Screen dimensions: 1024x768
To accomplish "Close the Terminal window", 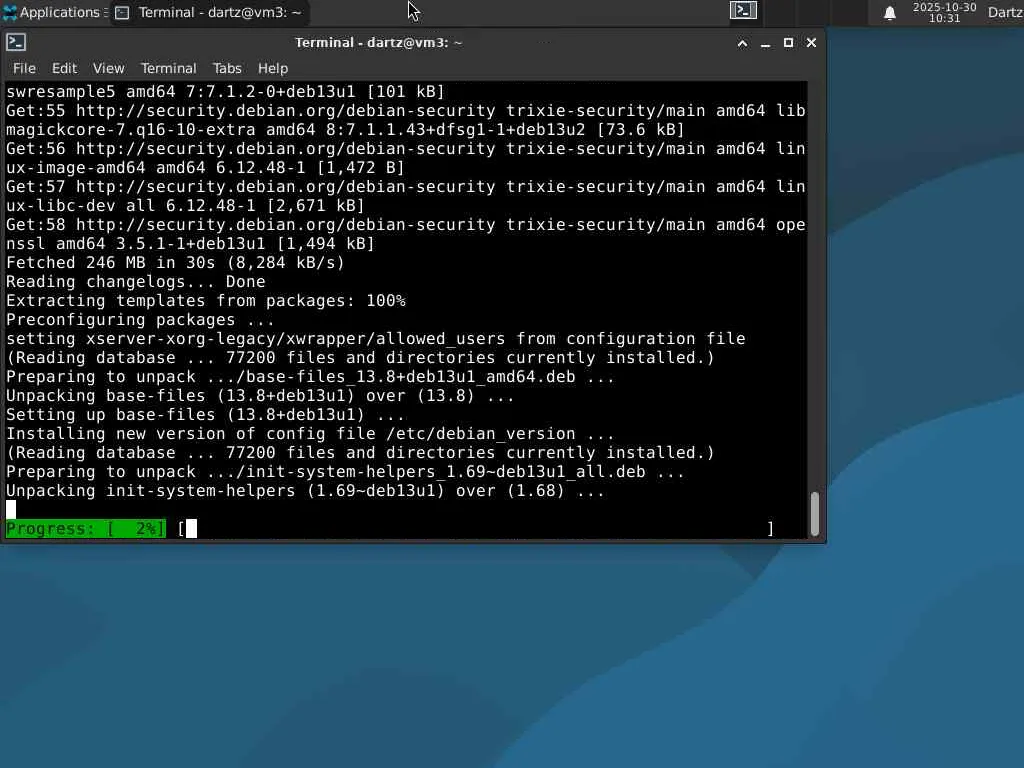I will point(811,43).
